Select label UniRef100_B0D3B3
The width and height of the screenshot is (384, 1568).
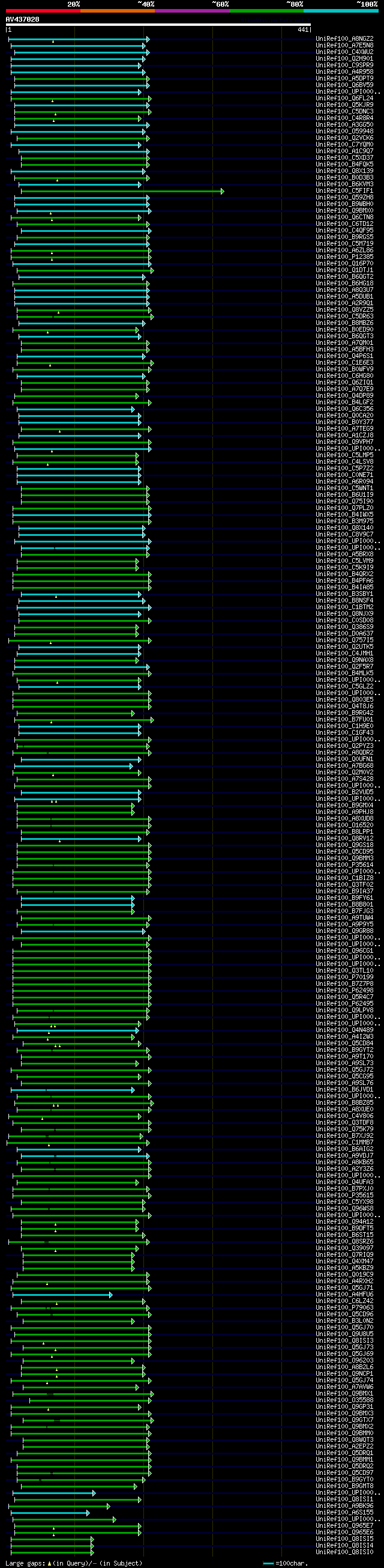(x=344, y=178)
